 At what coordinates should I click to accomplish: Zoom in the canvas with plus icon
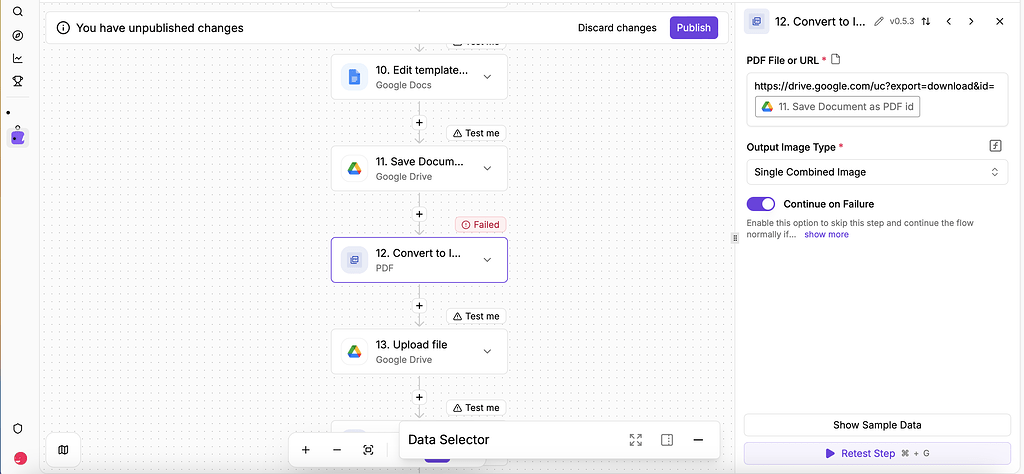point(305,449)
